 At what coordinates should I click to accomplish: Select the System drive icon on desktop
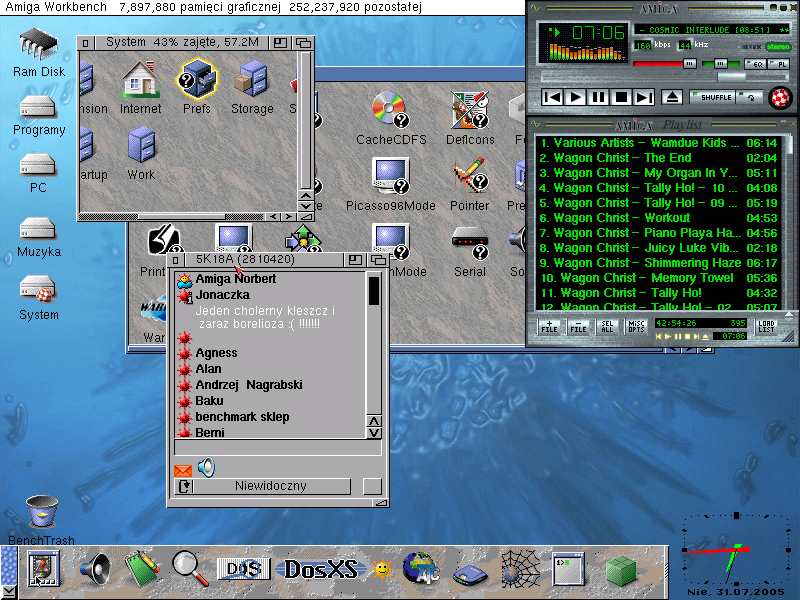click(37, 289)
